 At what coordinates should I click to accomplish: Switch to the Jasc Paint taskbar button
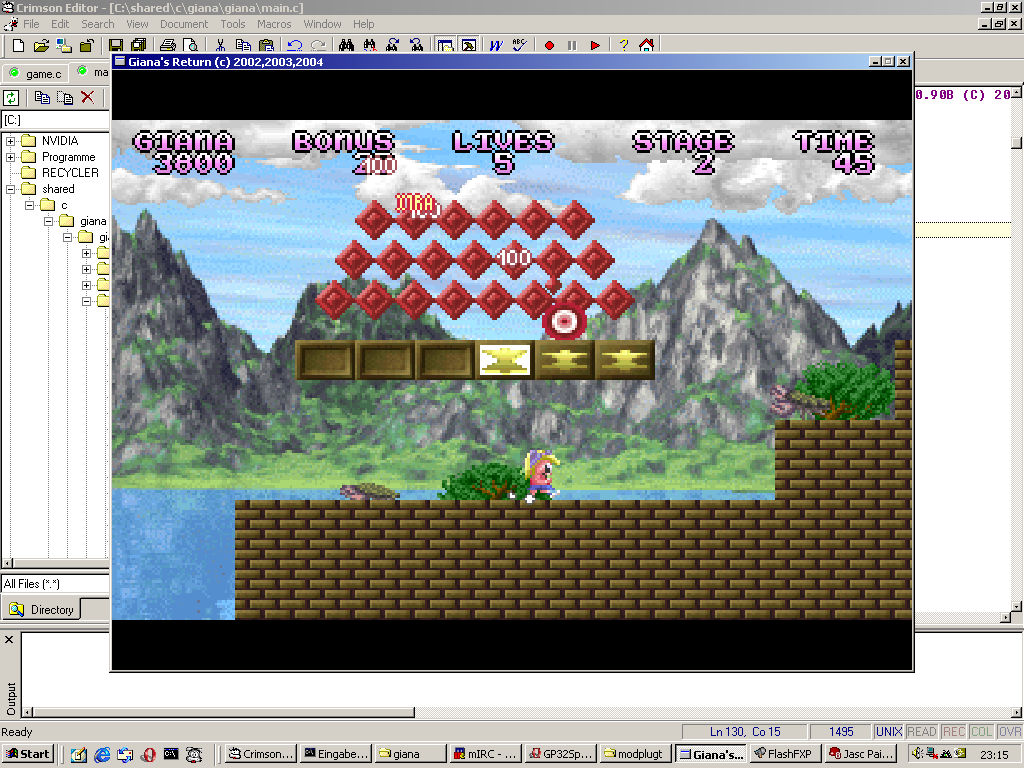[860, 754]
